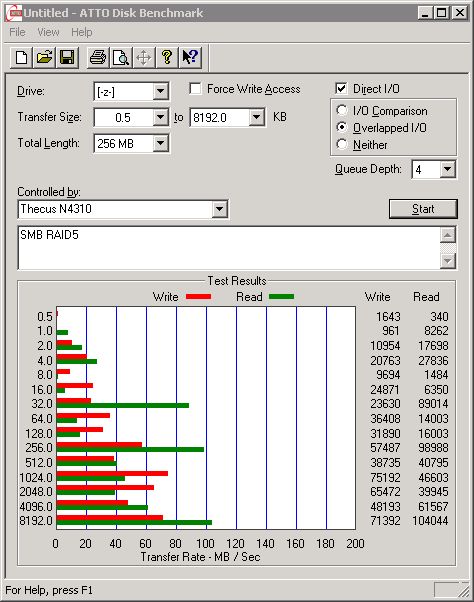Enable the Force Write Access checkbox
The width and height of the screenshot is (474, 602).
click(x=195, y=89)
